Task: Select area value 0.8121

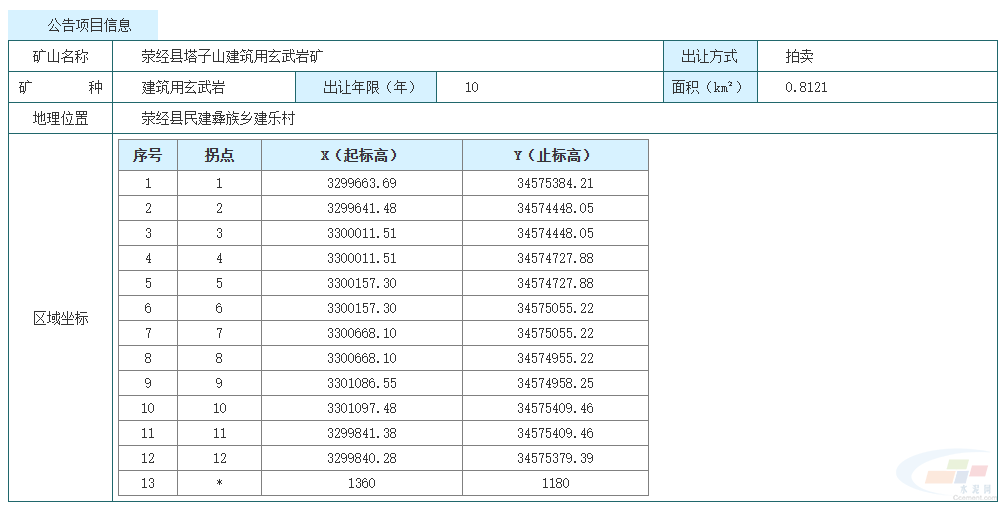Action: (806, 87)
